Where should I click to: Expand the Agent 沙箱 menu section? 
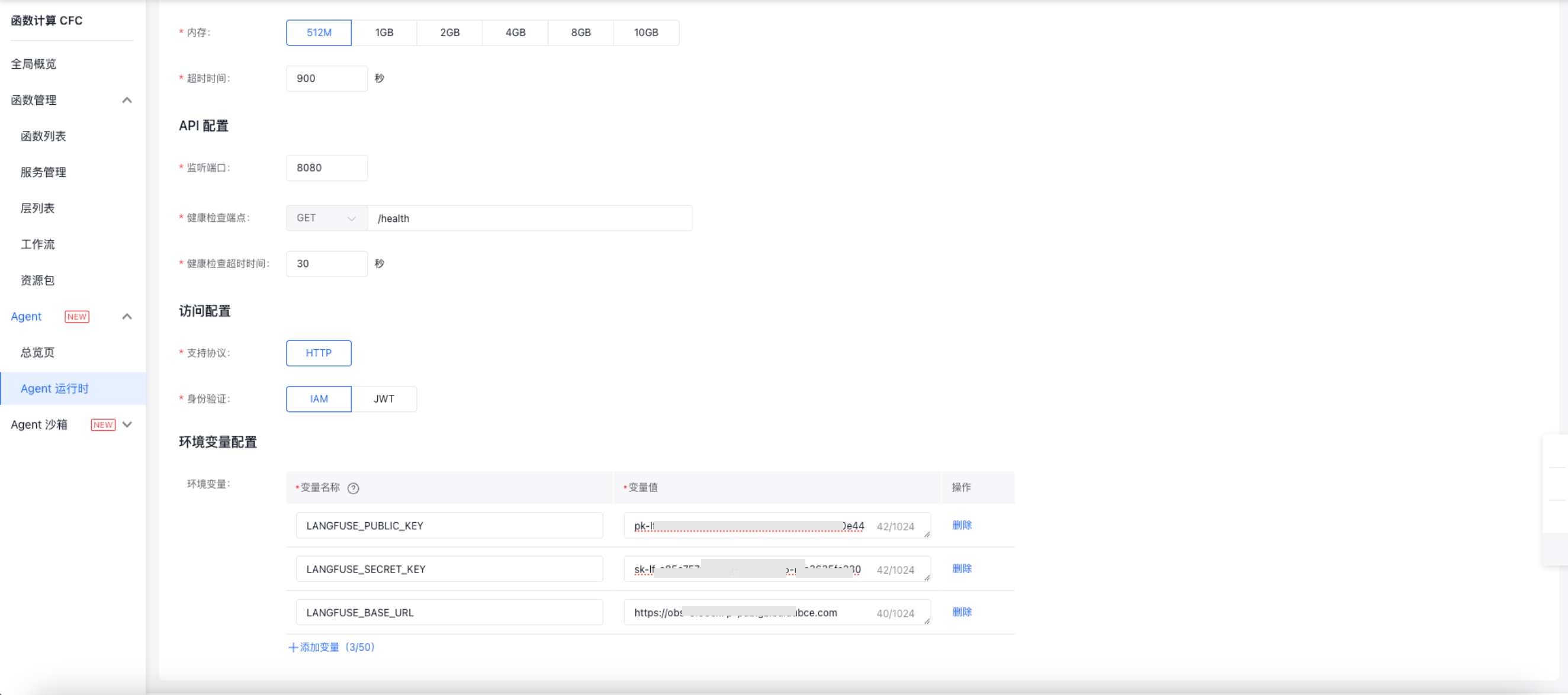pyautogui.click(x=127, y=425)
